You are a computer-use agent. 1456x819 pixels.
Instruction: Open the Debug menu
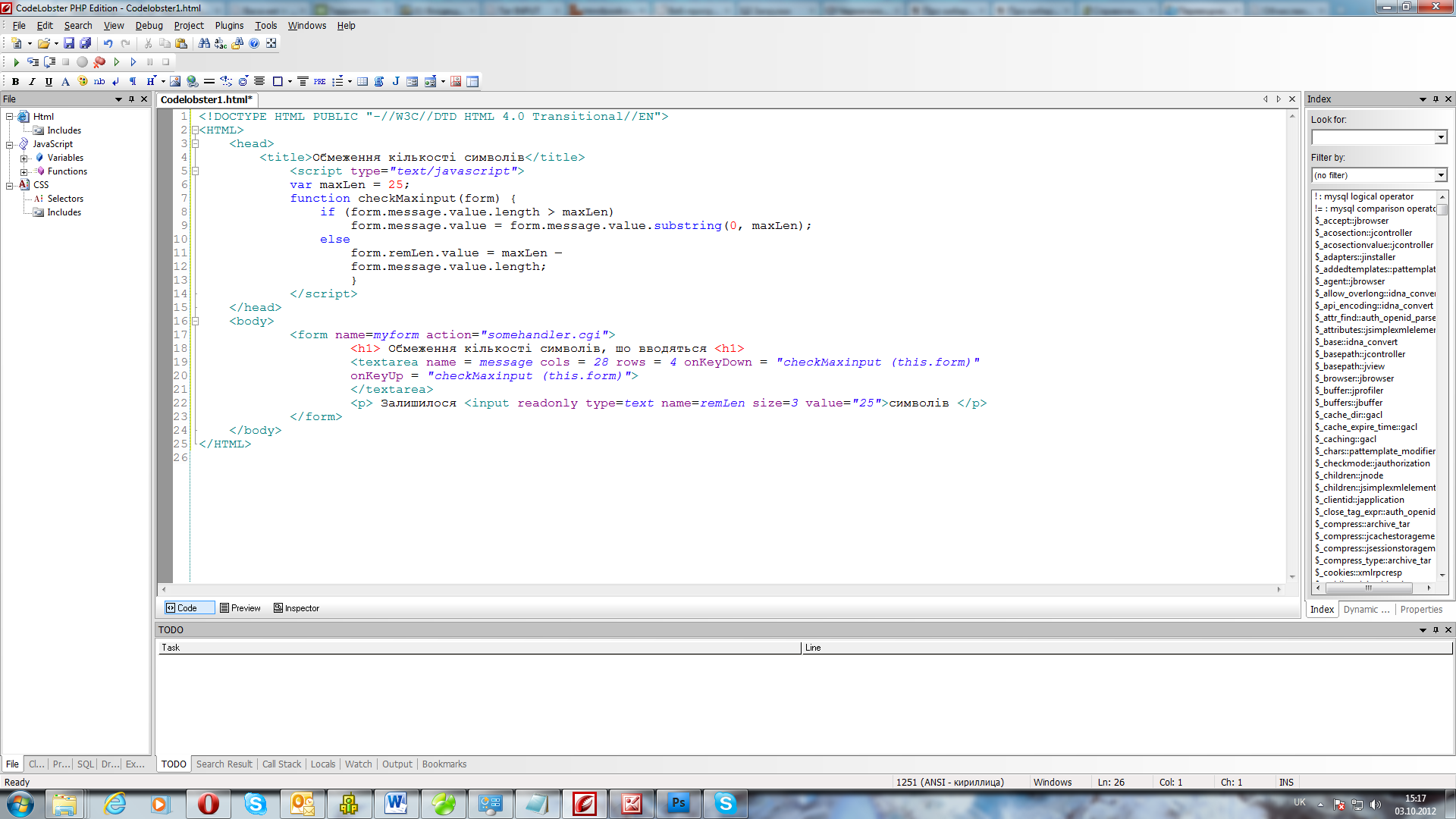149,25
